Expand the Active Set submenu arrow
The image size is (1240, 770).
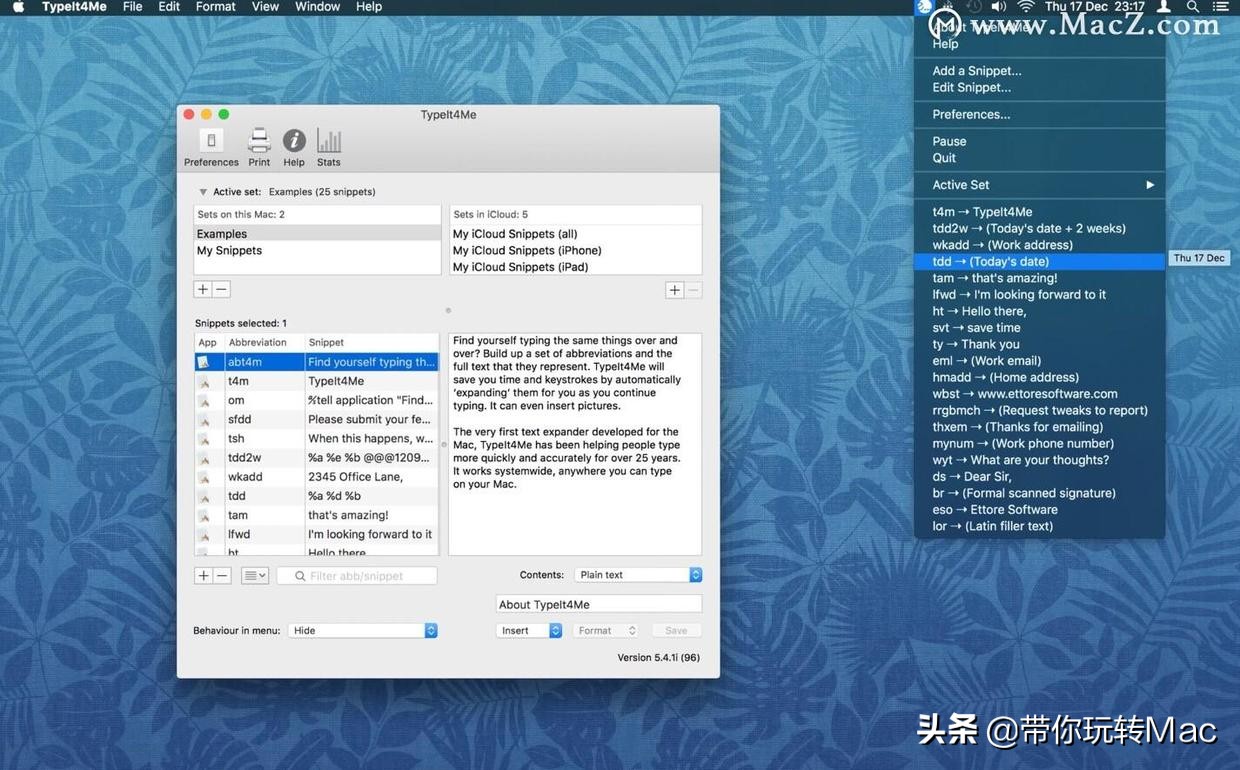(1148, 184)
